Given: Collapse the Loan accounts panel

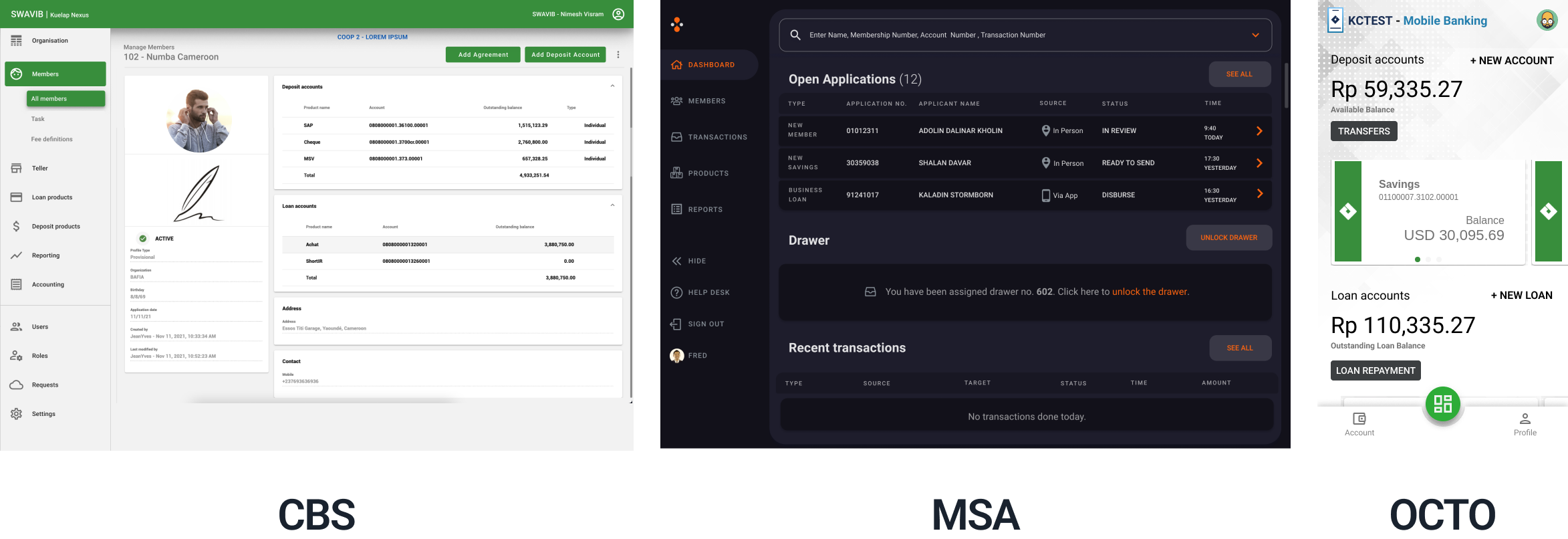Looking at the screenshot, I should pyautogui.click(x=612, y=205).
